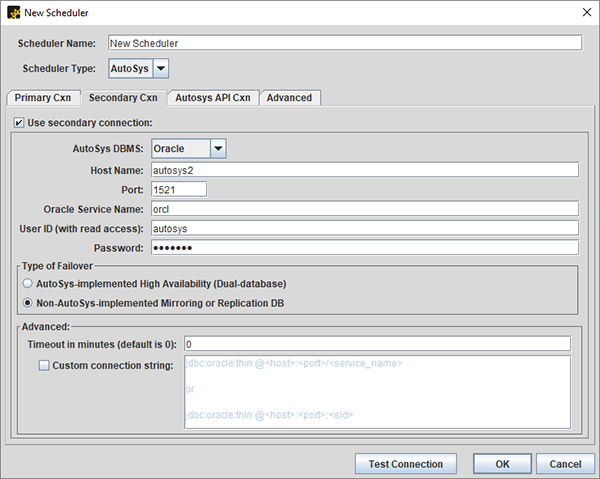Click the Timeout in minutes field
The width and height of the screenshot is (600, 479).
pos(377,344)
